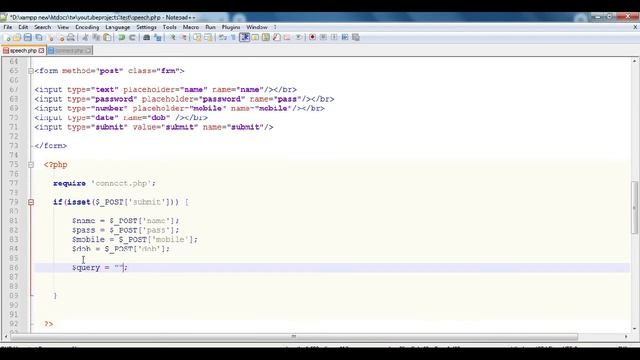Toggle synchronize horizontal scrolling icon
This screenshot has height=360, width=640.
pyautogui.click(x=208, y=38)
